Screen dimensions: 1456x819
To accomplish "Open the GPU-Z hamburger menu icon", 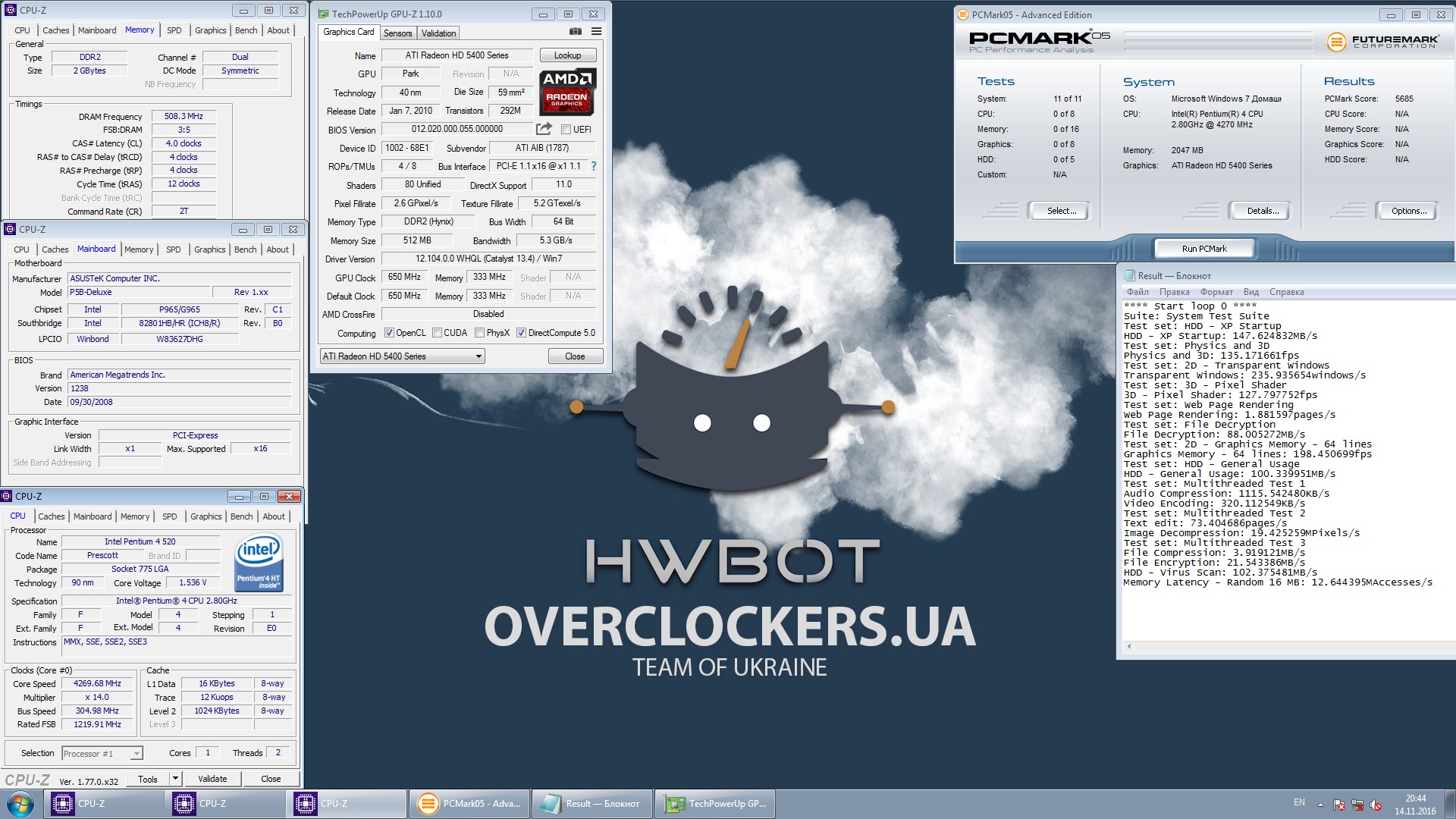I will click(597, 32).
